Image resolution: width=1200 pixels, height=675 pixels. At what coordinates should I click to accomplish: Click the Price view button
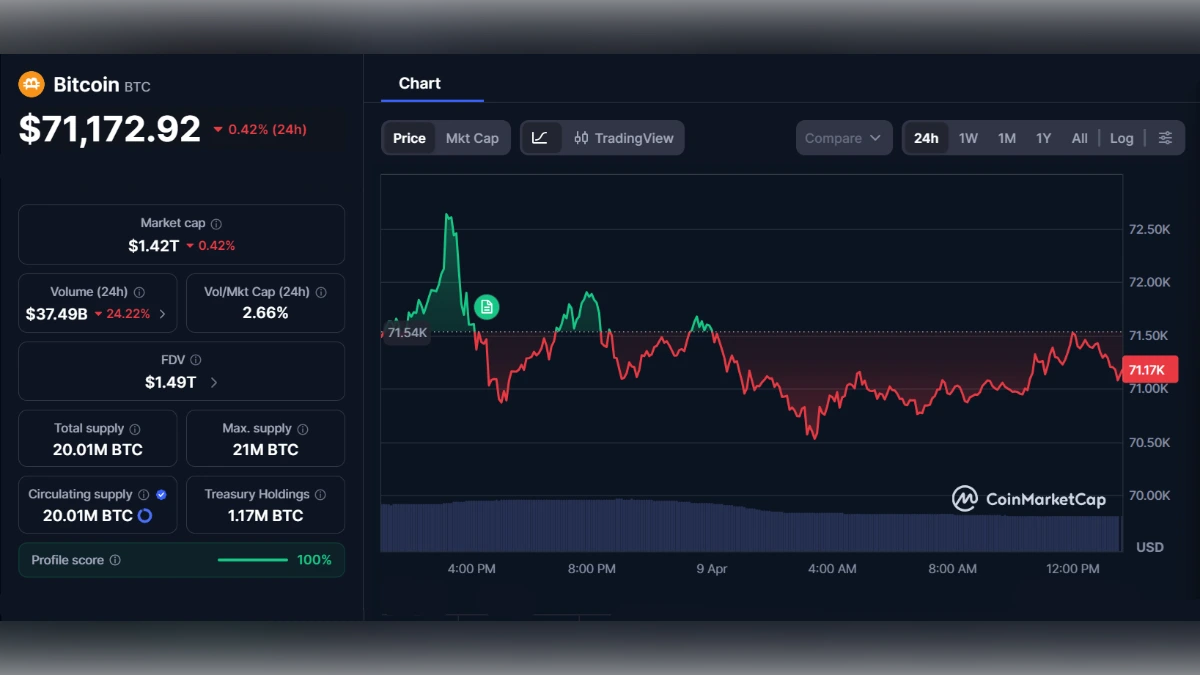(x=408, y=138)
